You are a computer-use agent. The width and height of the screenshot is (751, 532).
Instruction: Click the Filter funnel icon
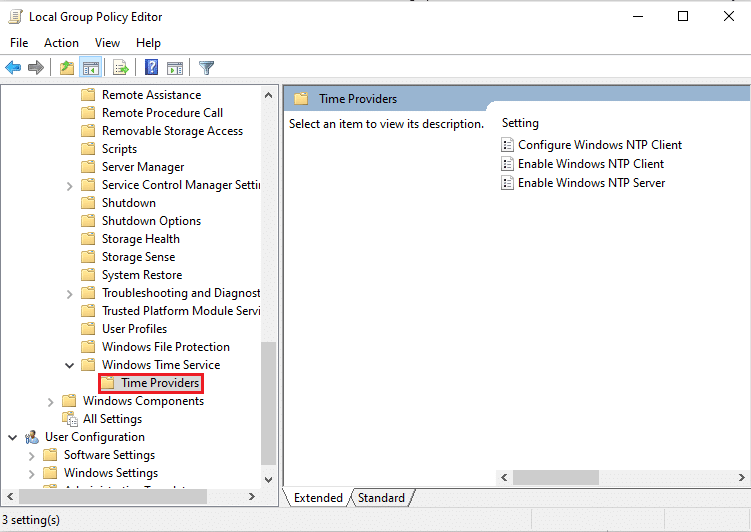(207, 68)
